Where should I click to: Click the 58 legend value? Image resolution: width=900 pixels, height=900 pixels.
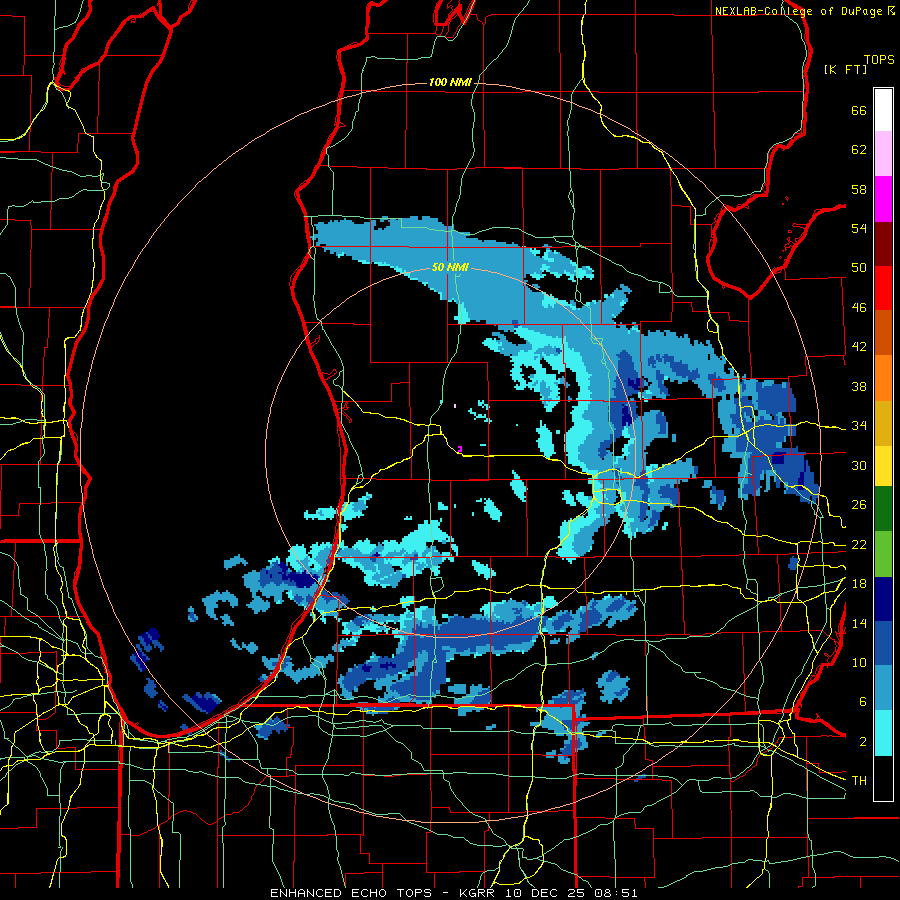pos(859,189)
